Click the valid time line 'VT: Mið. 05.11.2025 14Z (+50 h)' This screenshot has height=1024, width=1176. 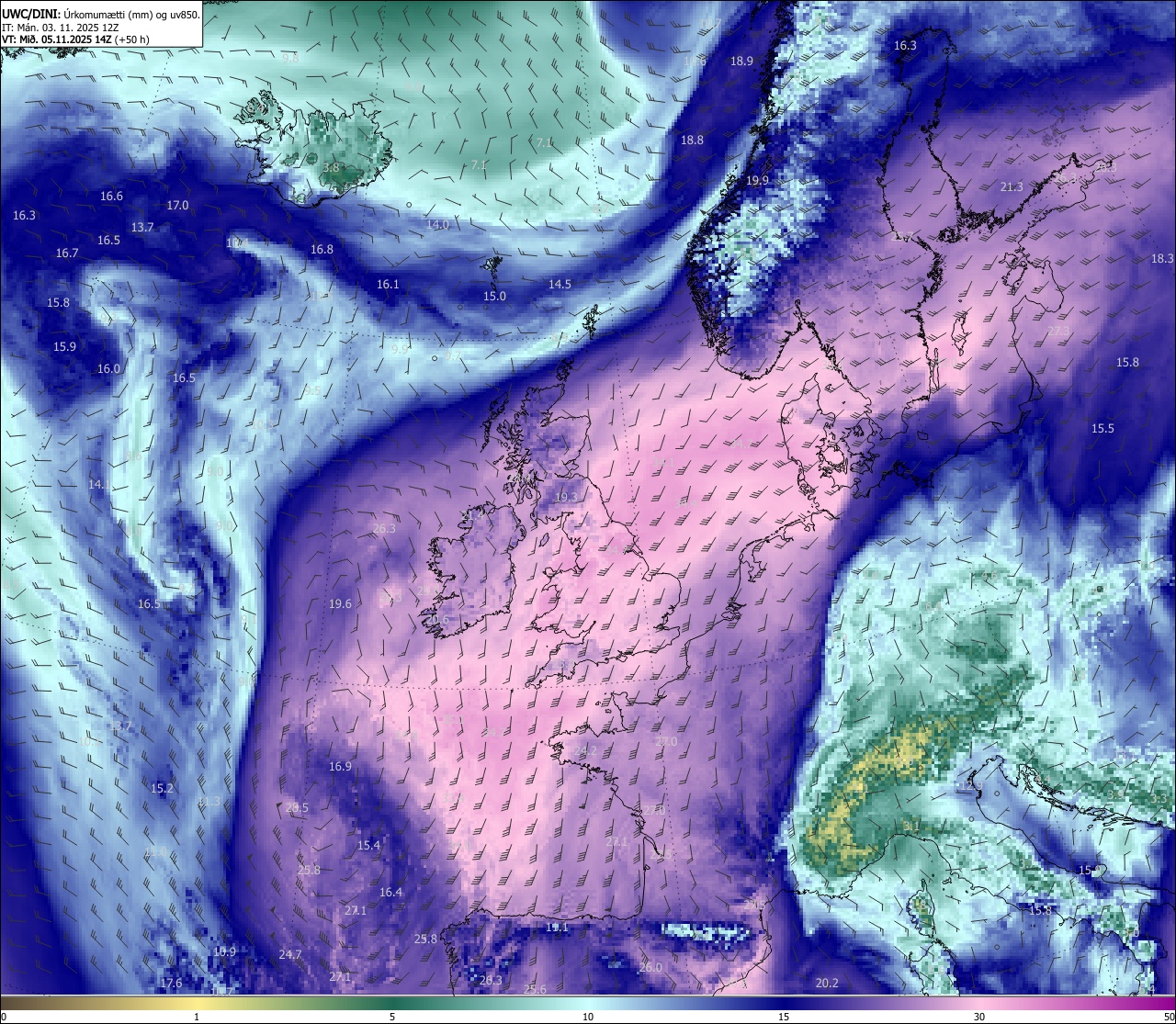(75, 39)
